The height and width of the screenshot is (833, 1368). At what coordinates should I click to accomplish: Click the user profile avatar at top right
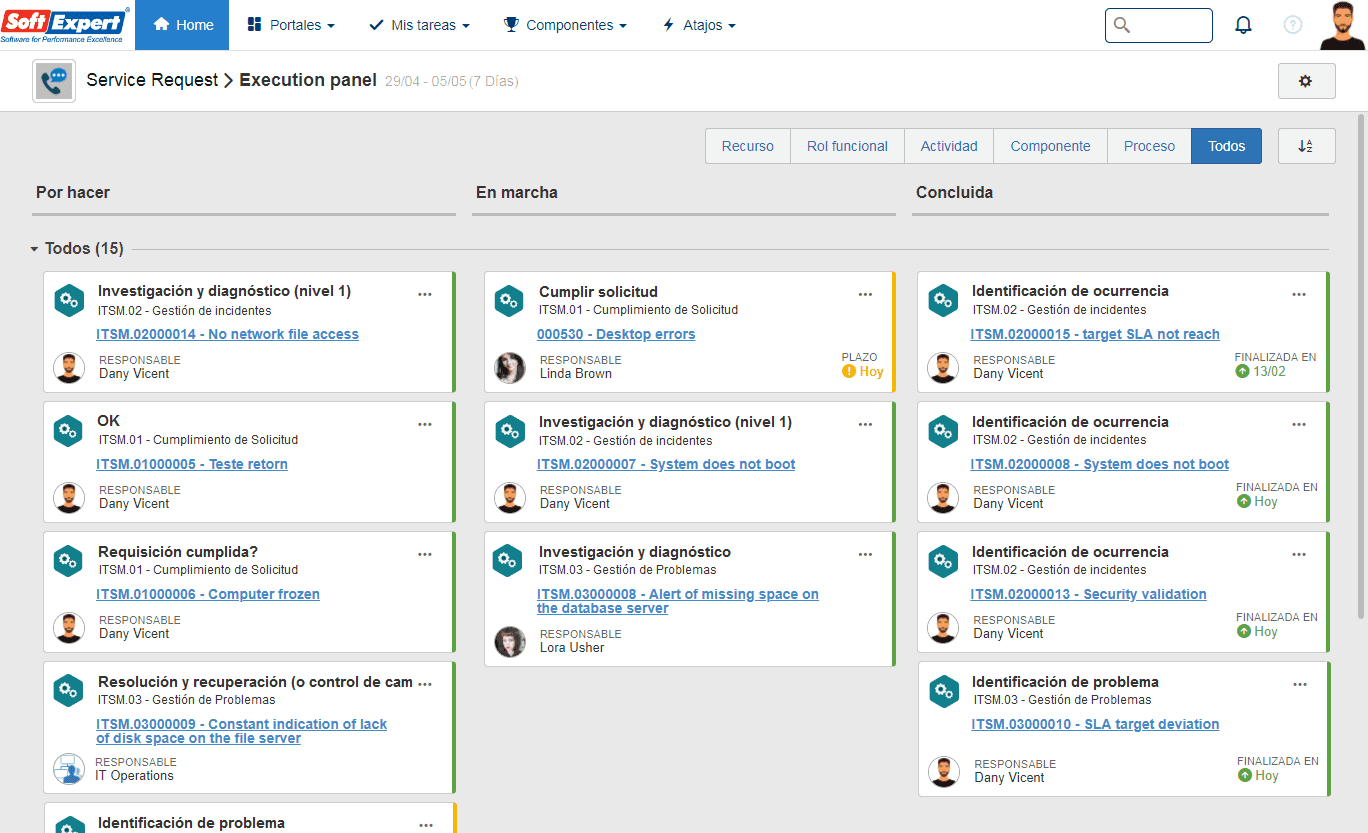[x=1342, y=25]
